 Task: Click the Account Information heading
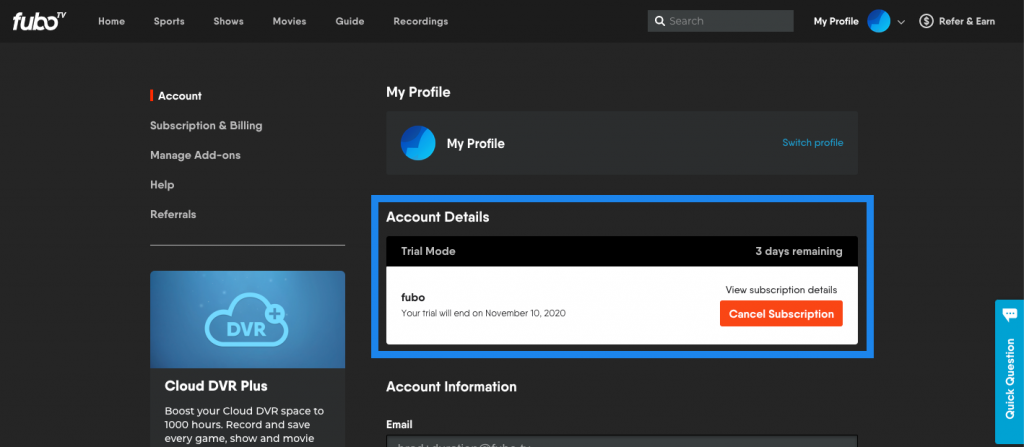coord(451,387)
